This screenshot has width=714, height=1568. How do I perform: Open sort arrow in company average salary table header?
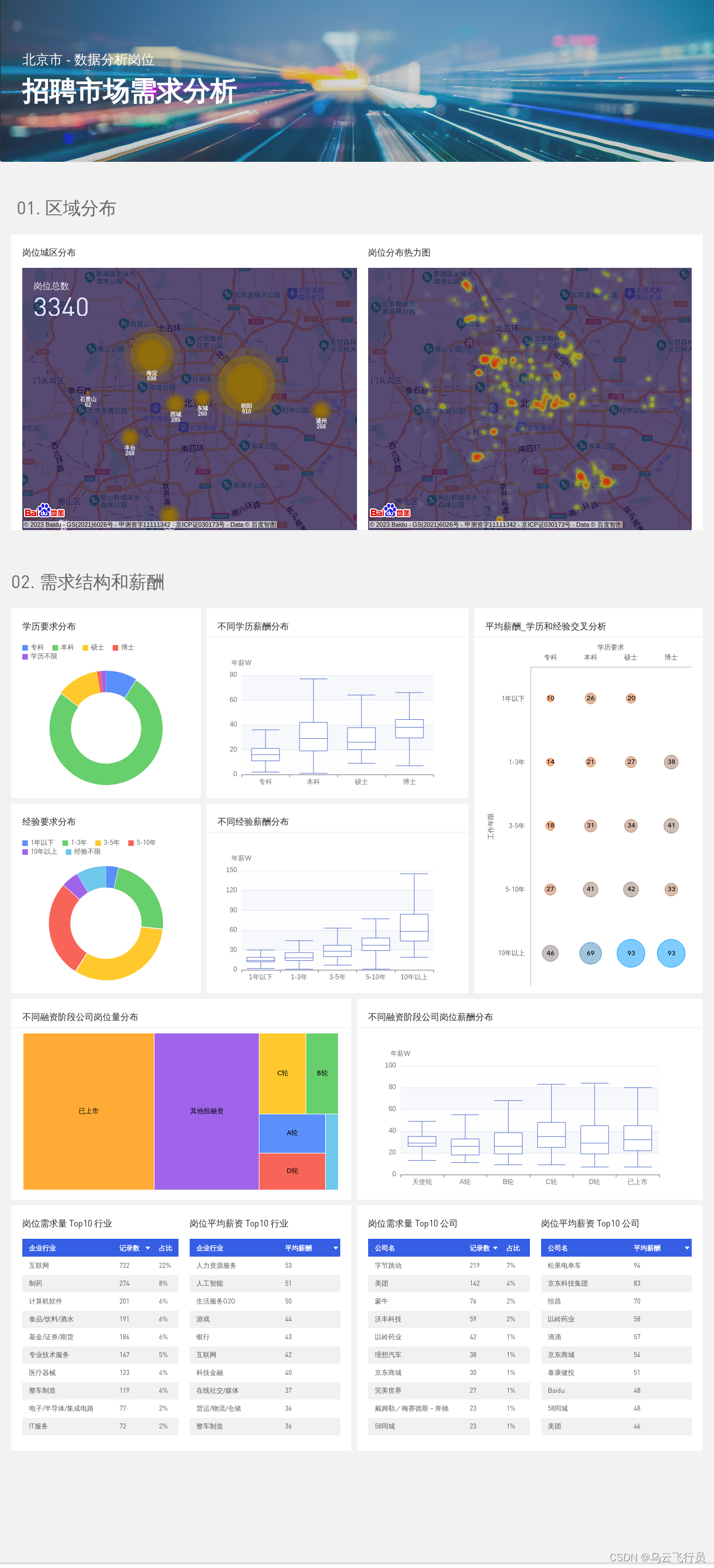click(x=687, y=1248)
